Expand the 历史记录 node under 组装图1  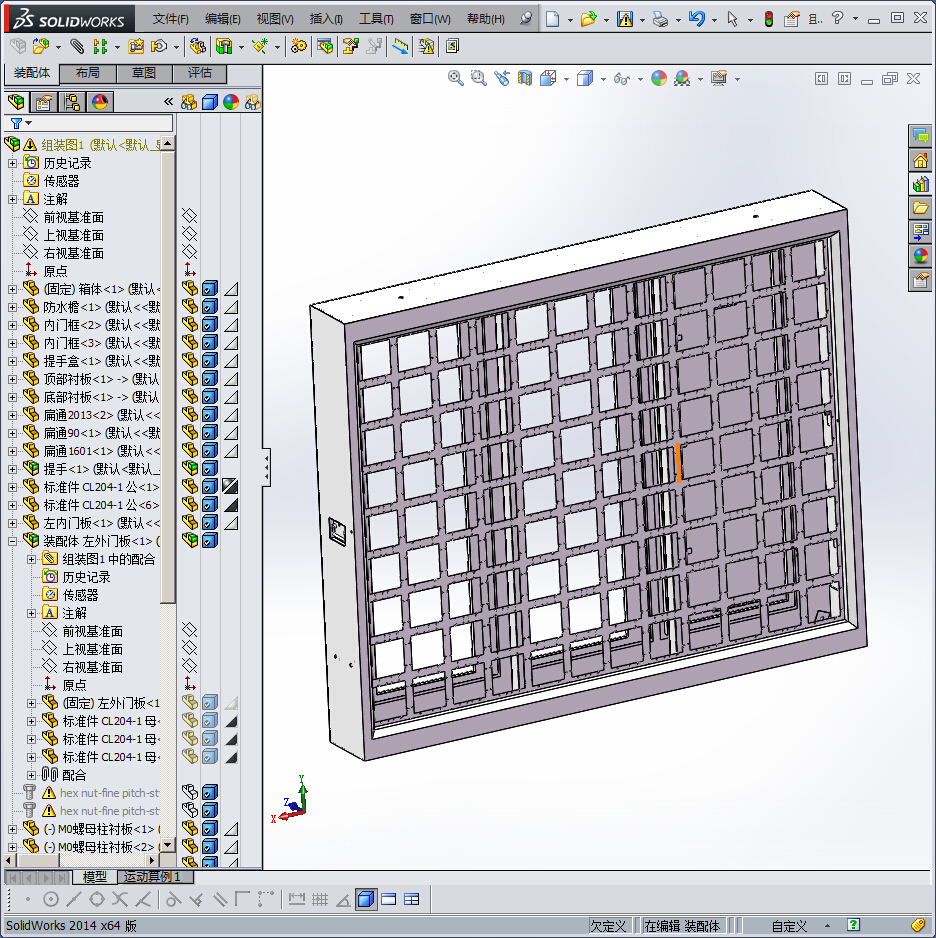pyautogui.click(x=13, y=163)
